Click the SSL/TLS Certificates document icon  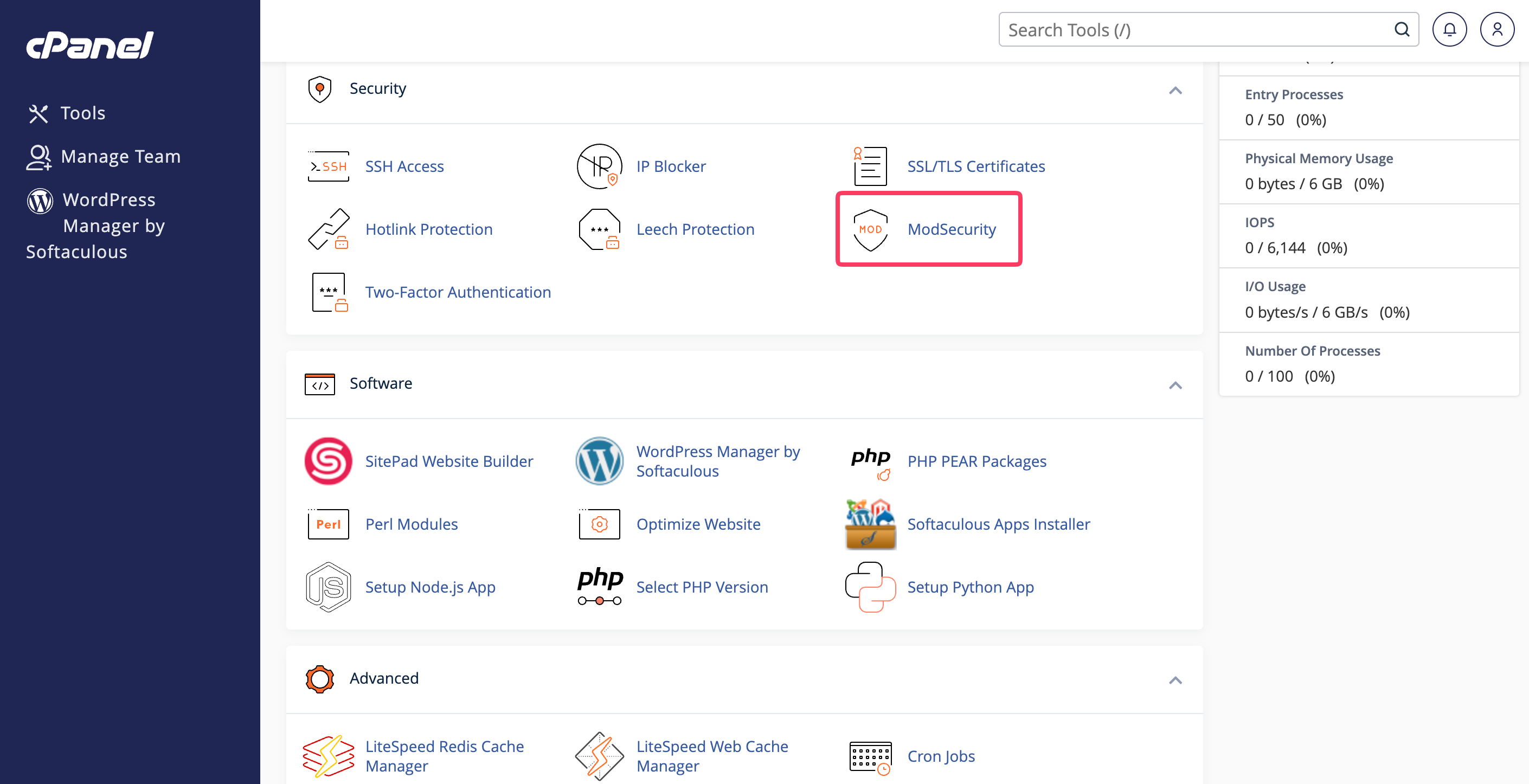point(870,167)
